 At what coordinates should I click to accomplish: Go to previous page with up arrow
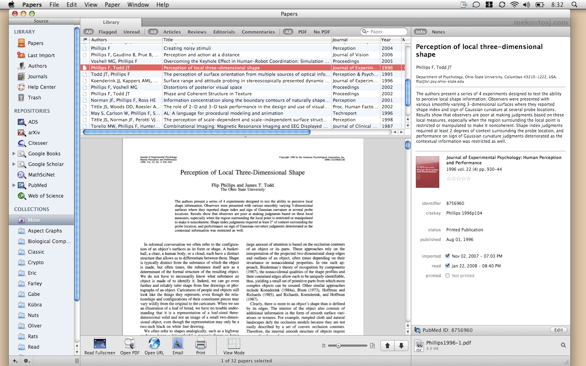[x=387, y=345]
